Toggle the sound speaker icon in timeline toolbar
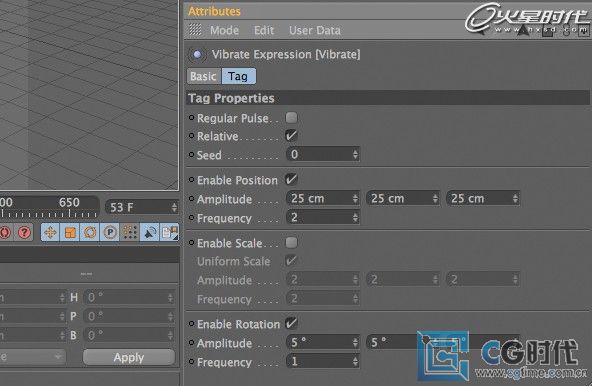The height and width of the screenshot is (386, 592). [150, 232]
